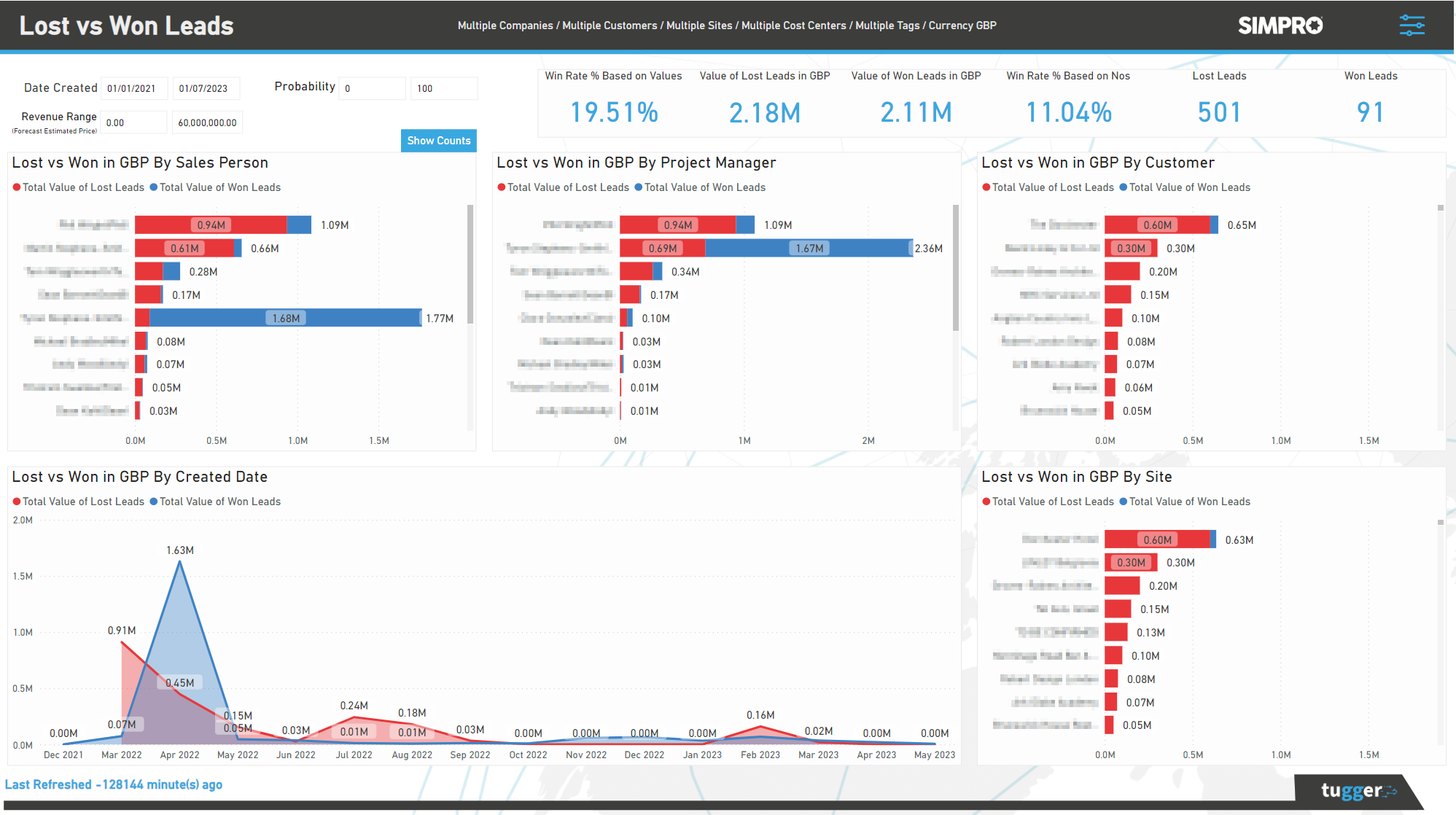The height and width of the screenshot is (815, 1456).
Task: Click blue legend dot on Created Date chart
Action: tap(154, 502)
